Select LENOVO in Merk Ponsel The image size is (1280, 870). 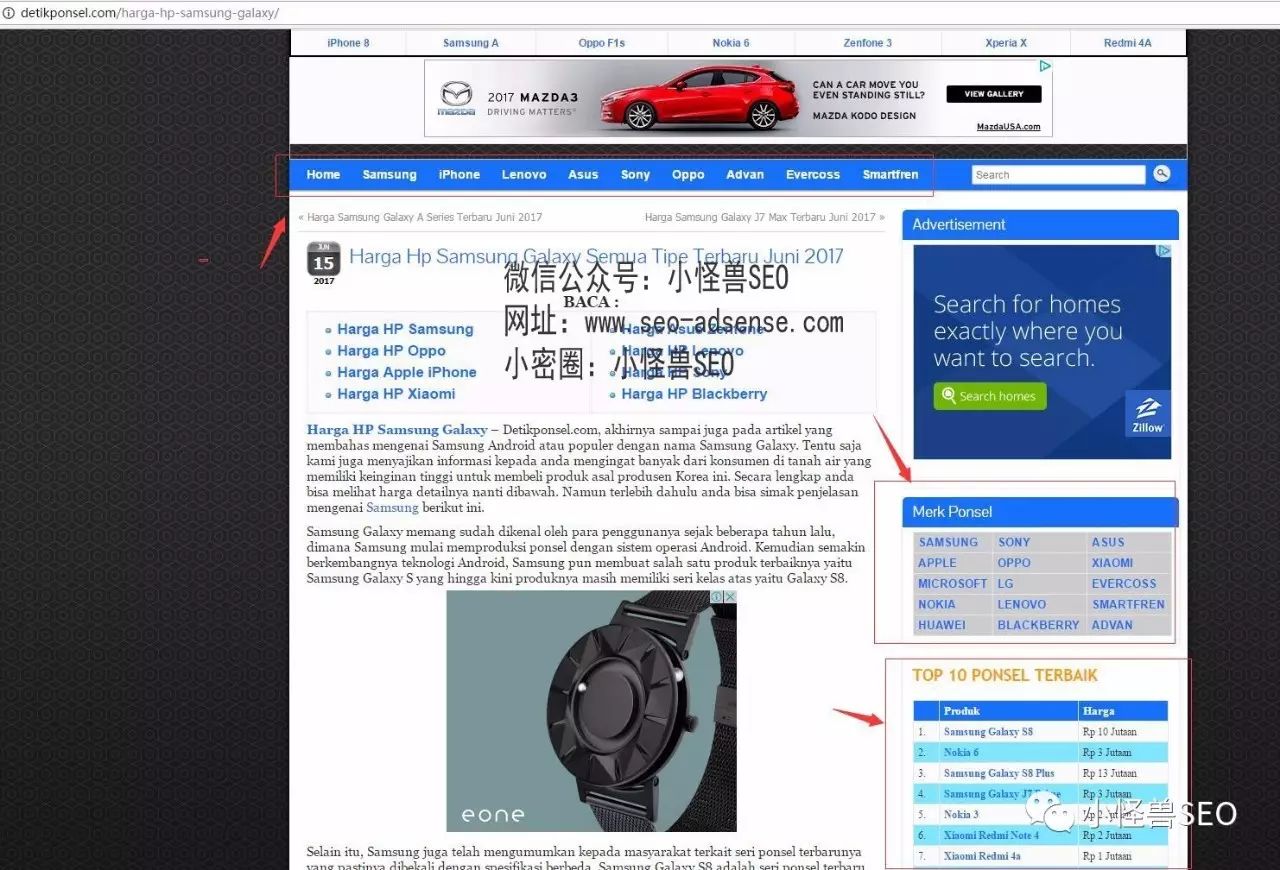pos(1021,605)
